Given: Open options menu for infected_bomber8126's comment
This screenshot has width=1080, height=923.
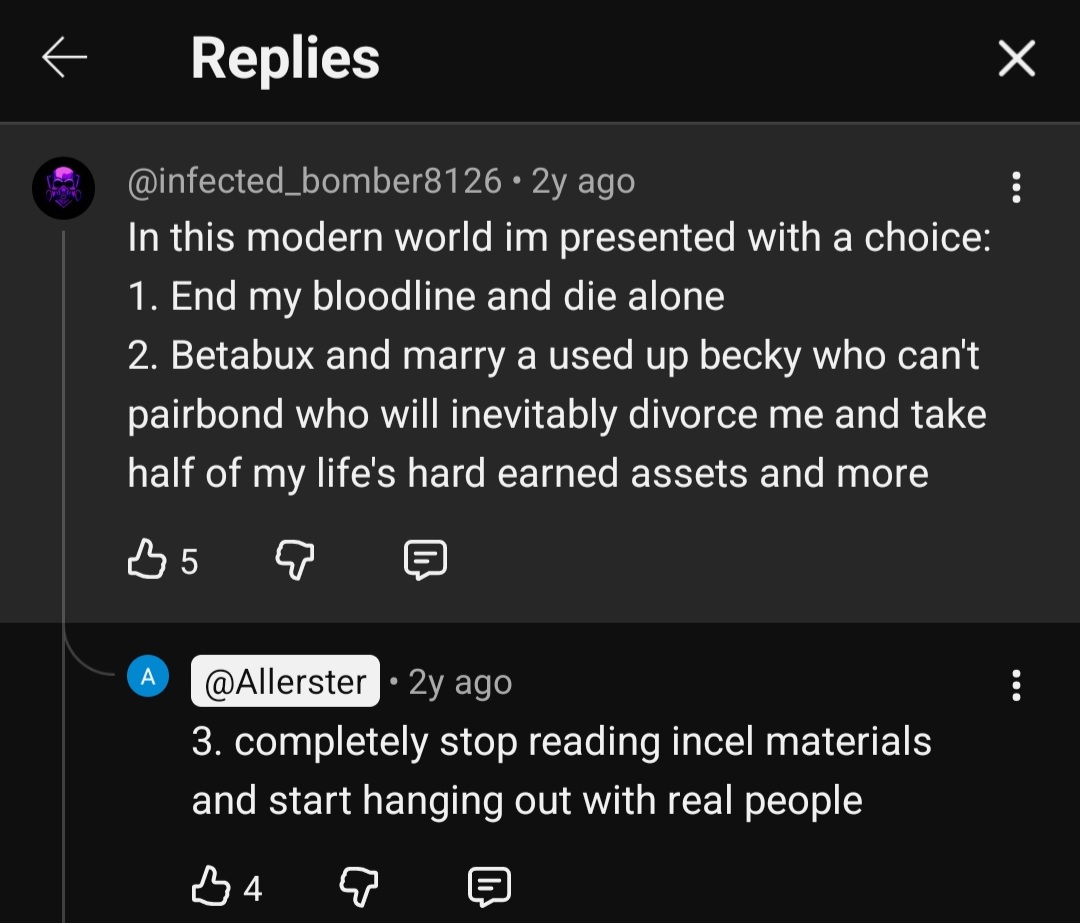Looking at the screenshot, I should coord(1016,187).
